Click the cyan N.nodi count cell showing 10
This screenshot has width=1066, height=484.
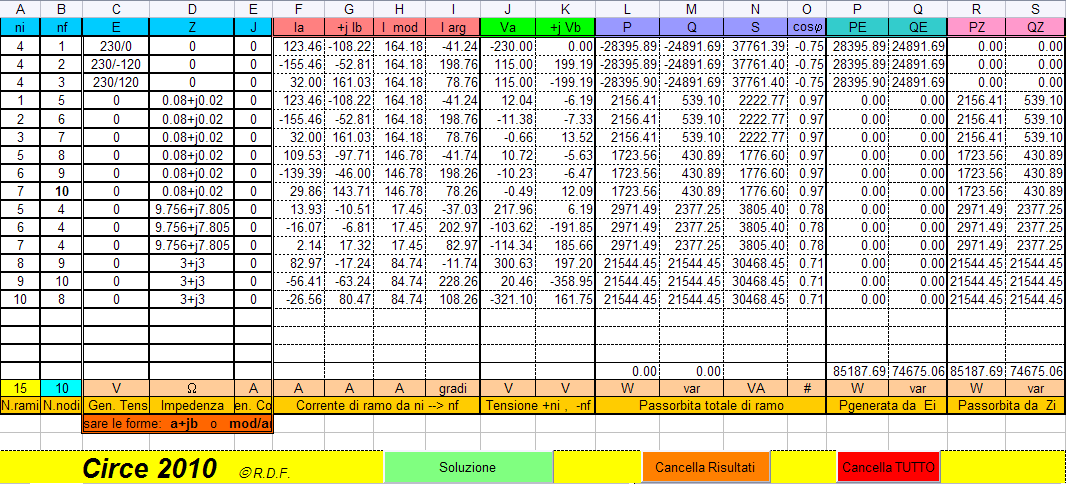[60, 388]
